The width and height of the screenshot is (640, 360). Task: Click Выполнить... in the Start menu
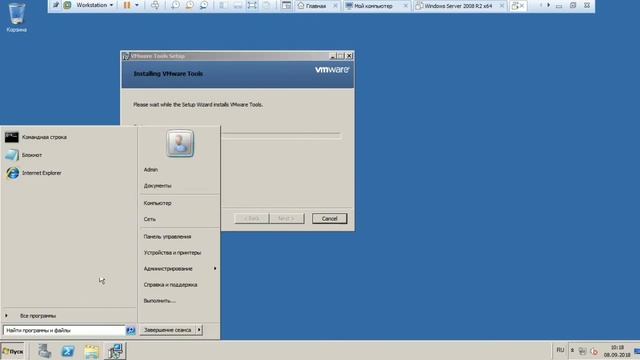(x=160, y=301)
